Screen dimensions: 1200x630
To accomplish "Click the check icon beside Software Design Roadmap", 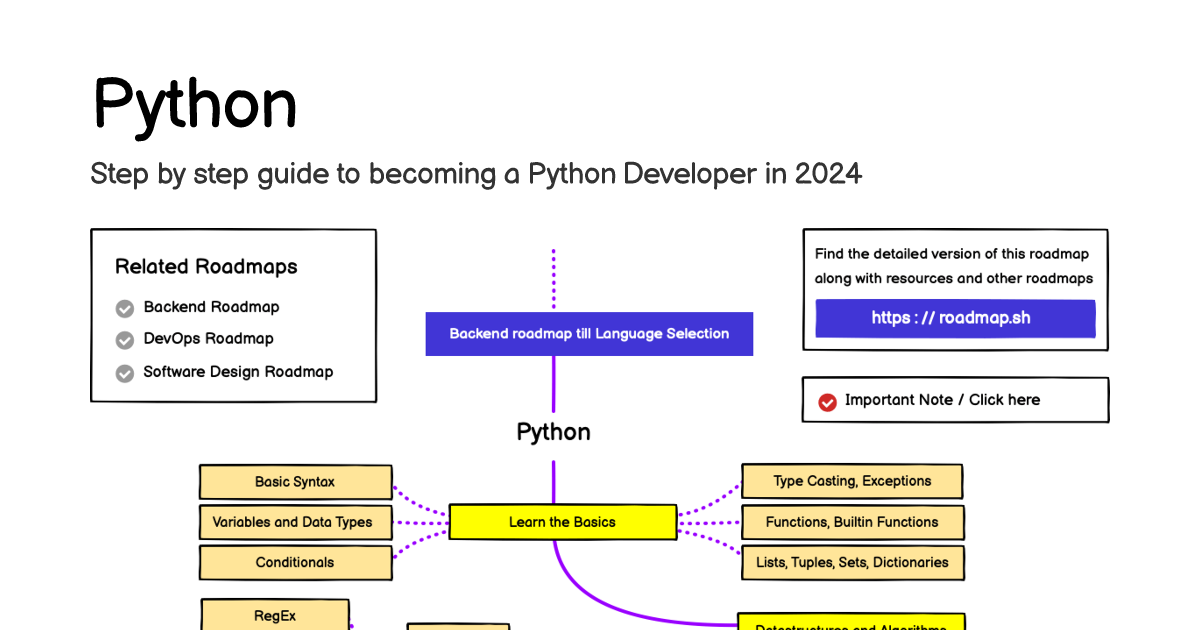I will pos(125,373).
